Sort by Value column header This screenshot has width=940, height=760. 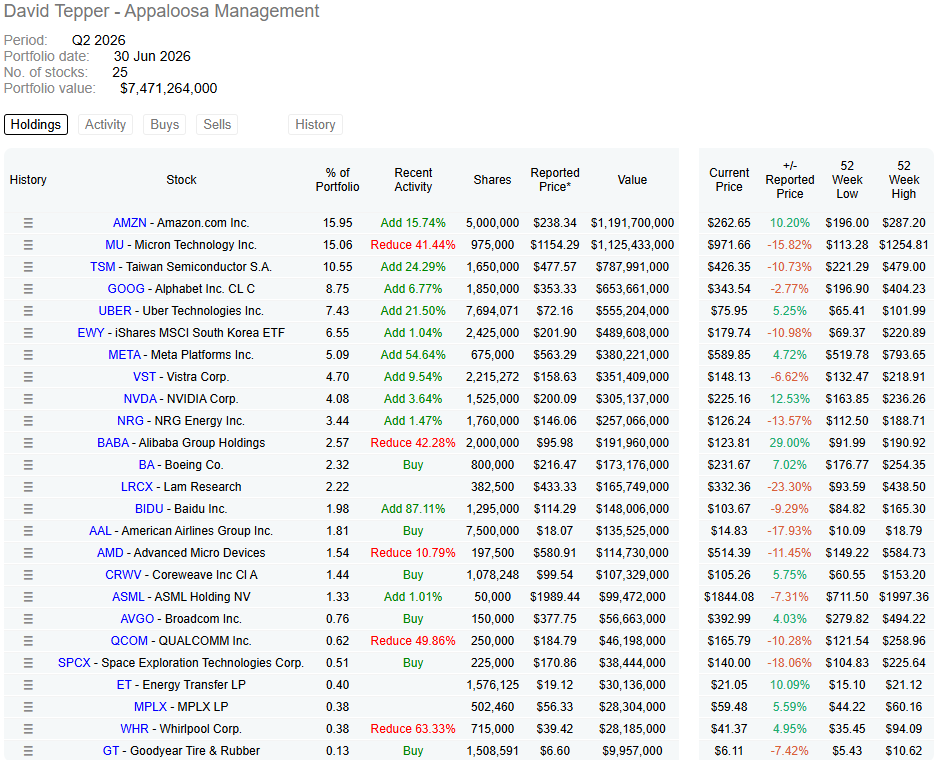point(632,180)
